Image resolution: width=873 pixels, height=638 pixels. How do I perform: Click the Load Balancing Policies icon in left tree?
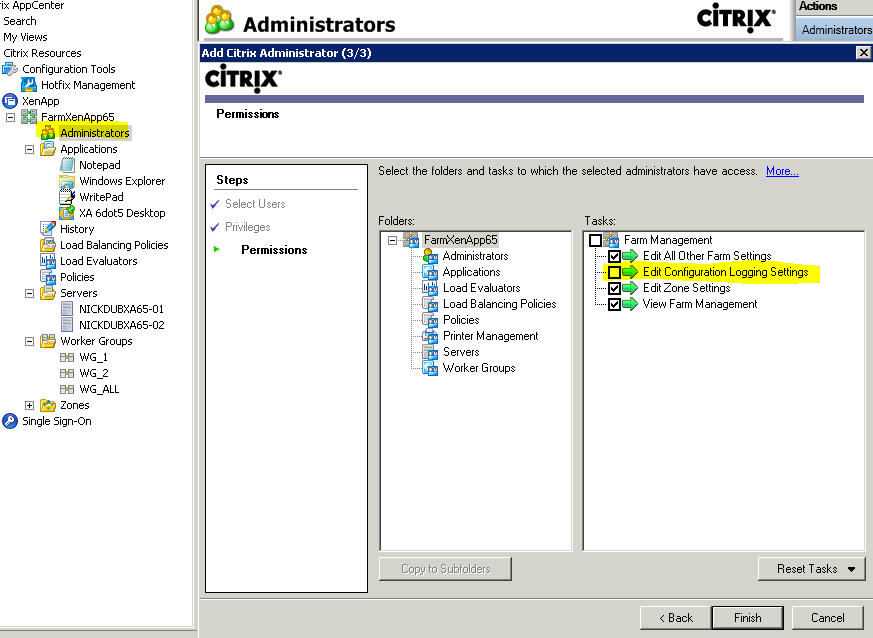[48, 245]
